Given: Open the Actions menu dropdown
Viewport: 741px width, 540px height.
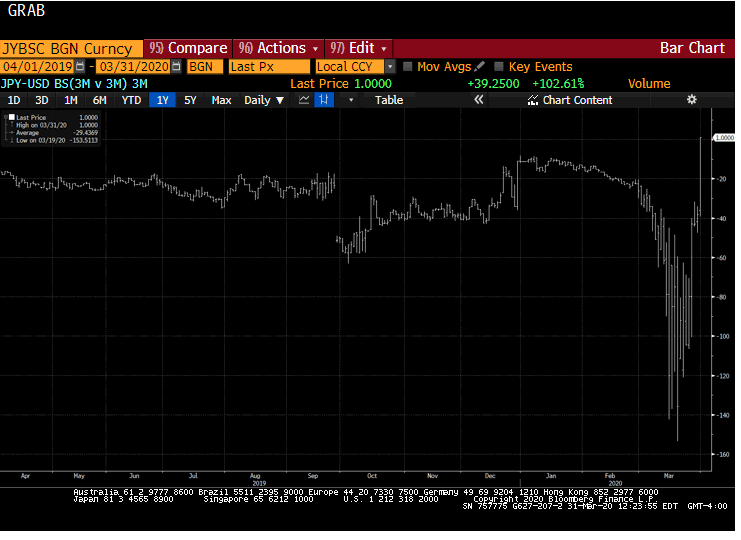Looking at the screenshot, I should click(x=315, y=49).
